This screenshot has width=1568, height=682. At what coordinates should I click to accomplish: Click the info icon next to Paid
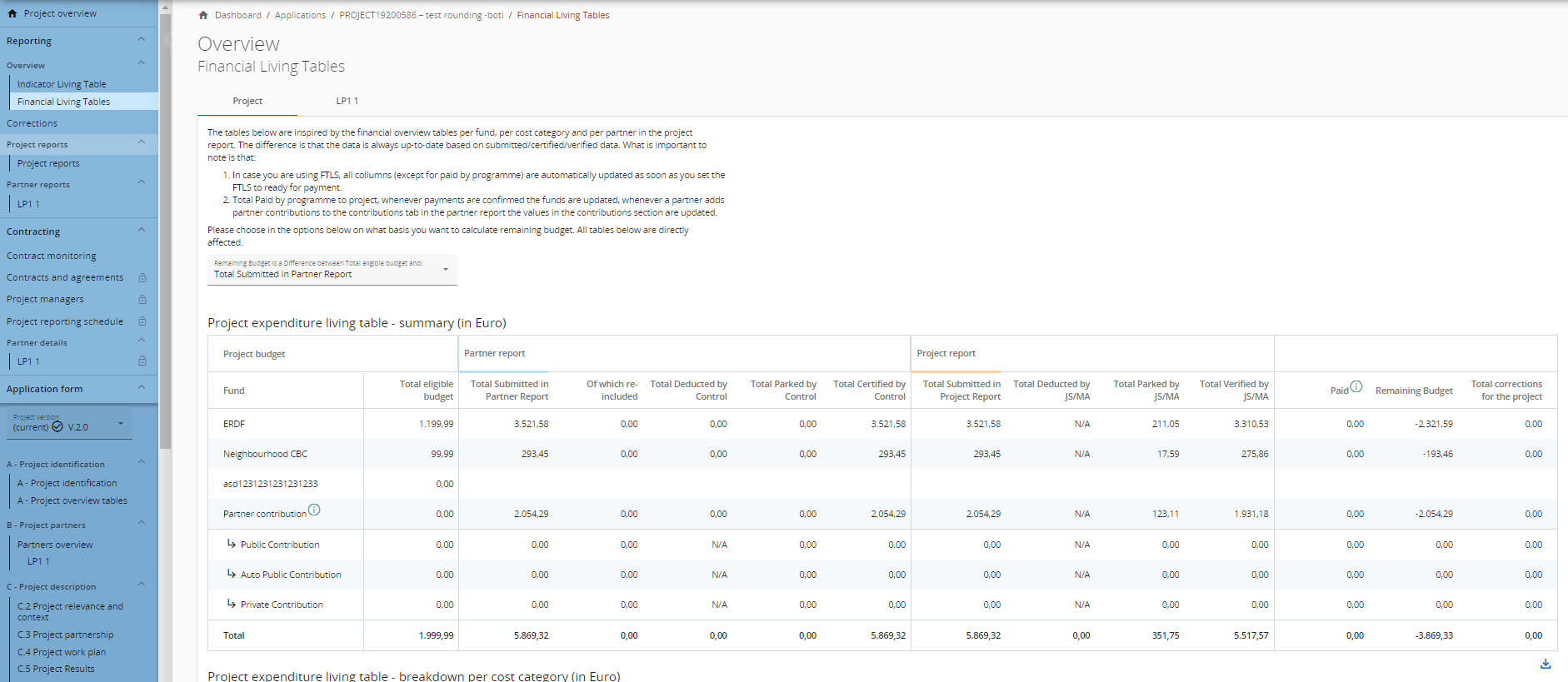(1356, 386)
